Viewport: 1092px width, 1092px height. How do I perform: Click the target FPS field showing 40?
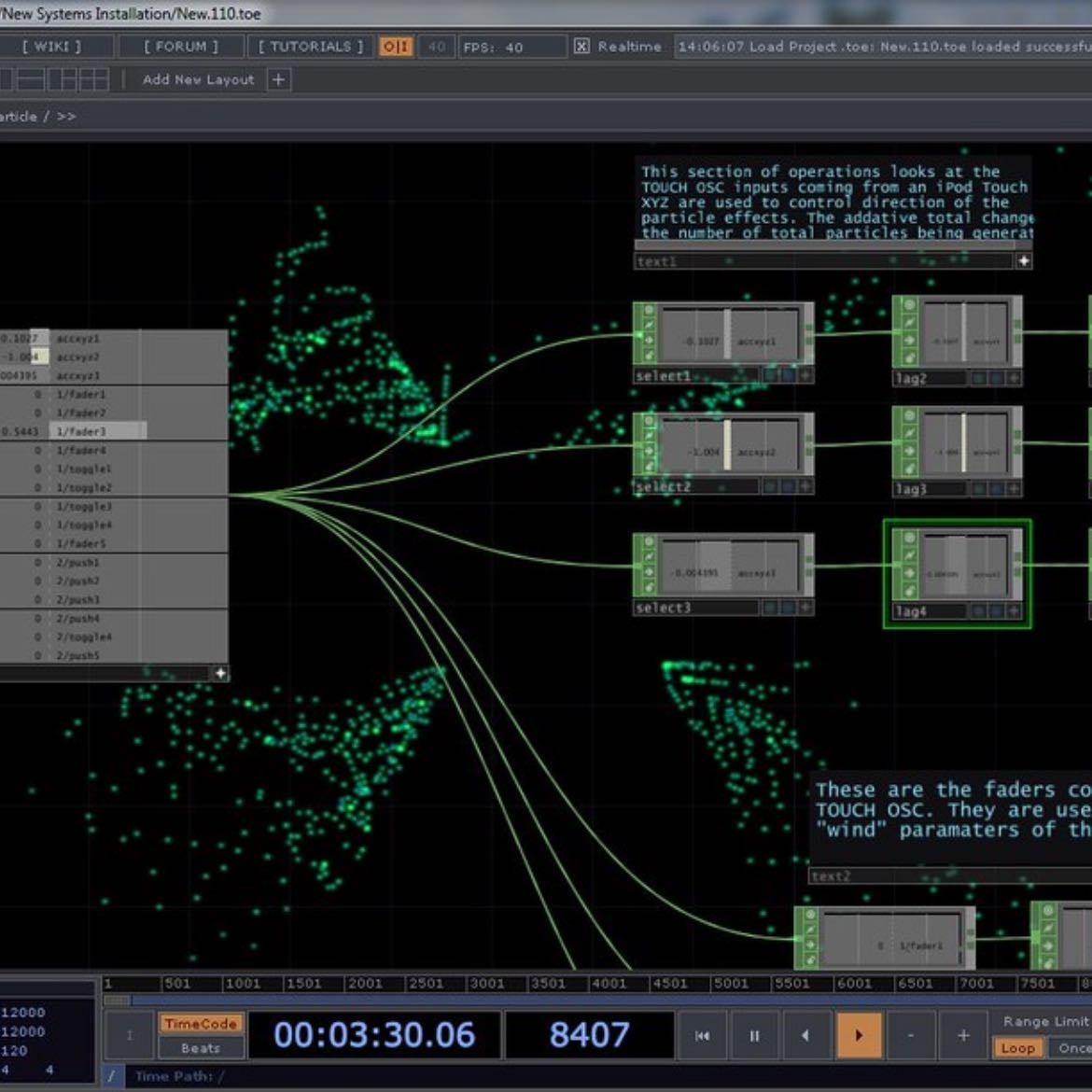pos(437,47)
